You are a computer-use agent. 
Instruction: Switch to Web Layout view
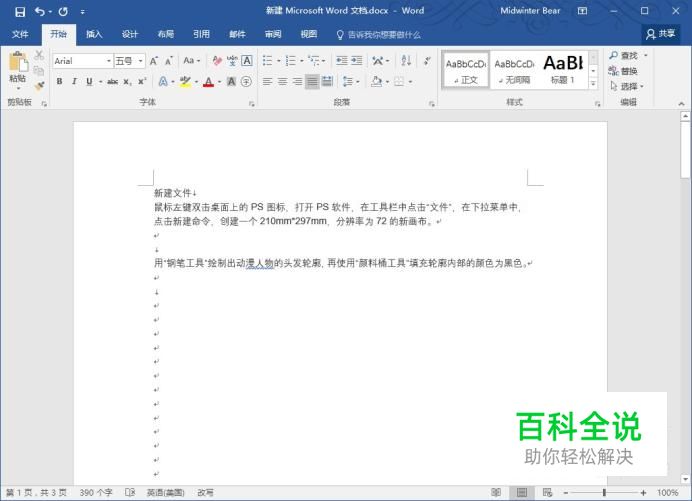547,492
